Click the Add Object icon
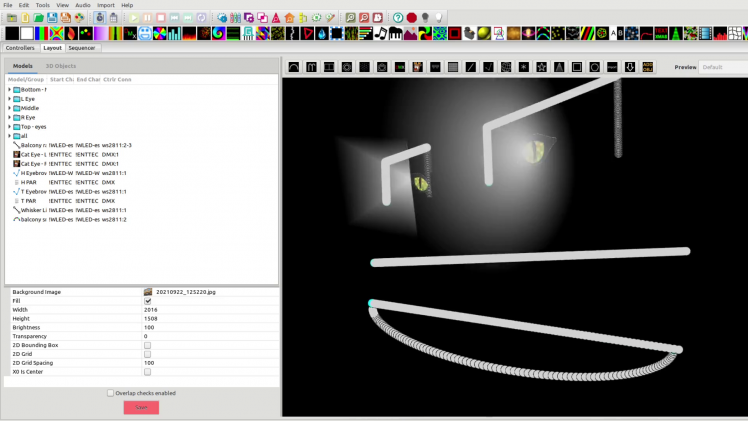The width and height of the screenshot is (748, 421). point(647,67)
